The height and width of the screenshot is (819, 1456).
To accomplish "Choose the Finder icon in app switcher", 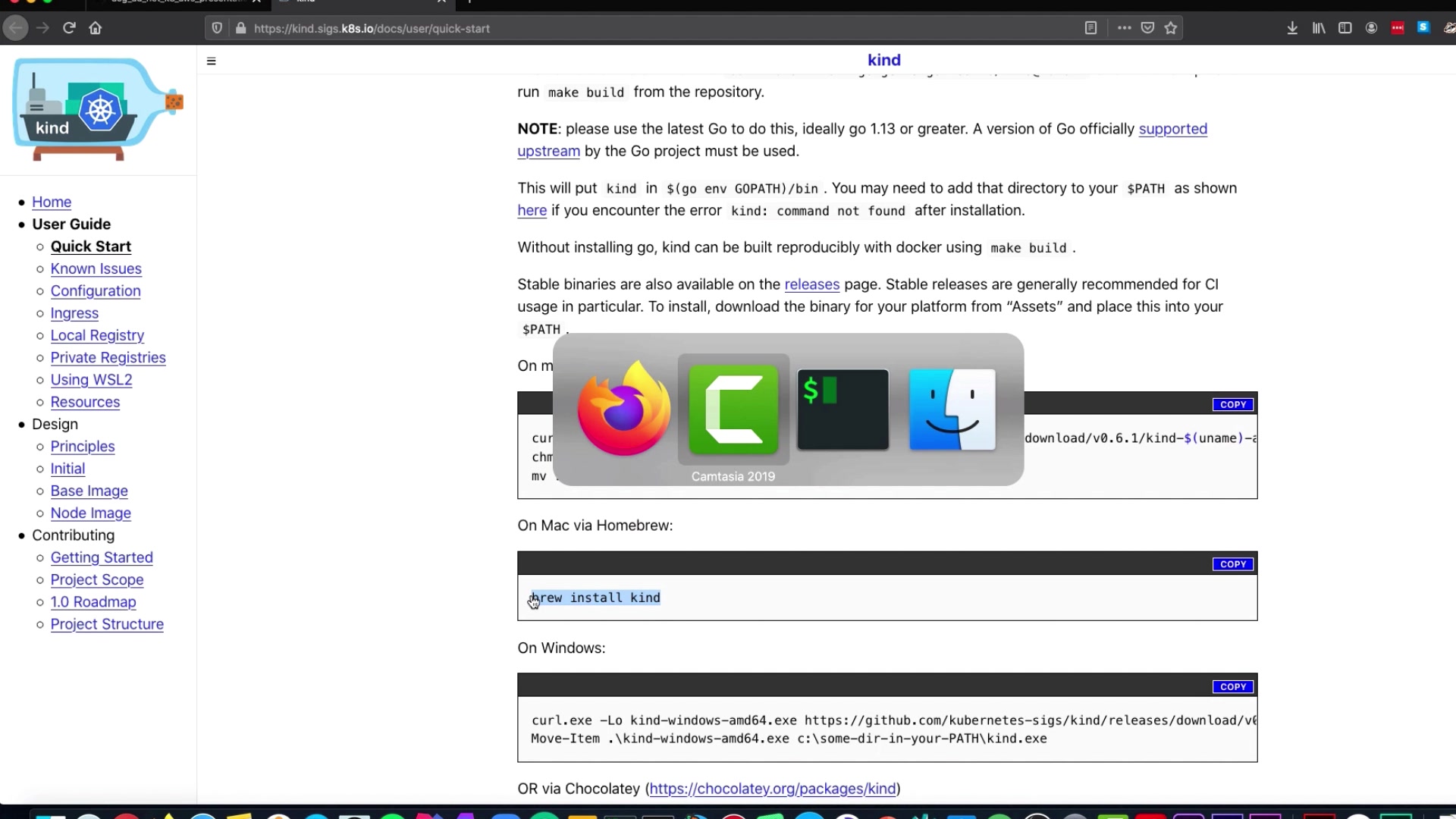I will click(x=952, y=409).
